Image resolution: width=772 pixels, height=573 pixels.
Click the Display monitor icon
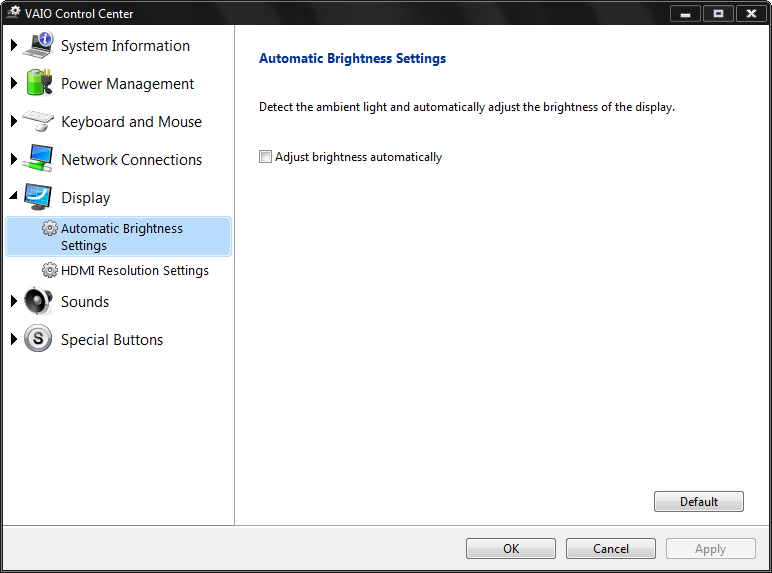38,196
